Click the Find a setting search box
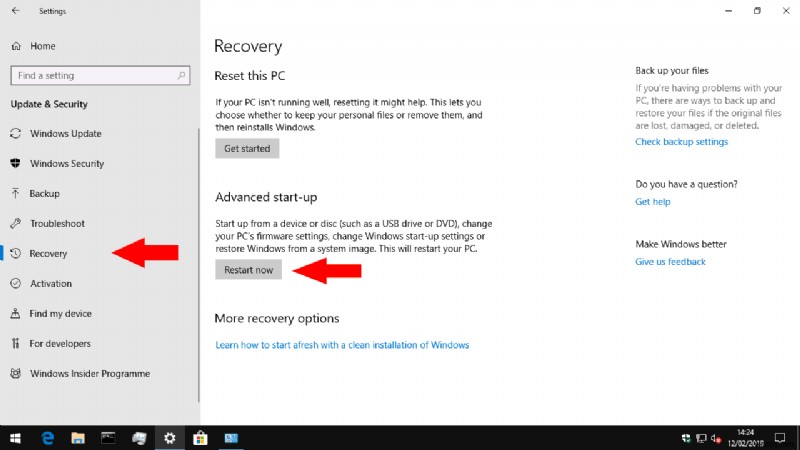The height and width of the screenshot is (450, 800). coord(100,76)
